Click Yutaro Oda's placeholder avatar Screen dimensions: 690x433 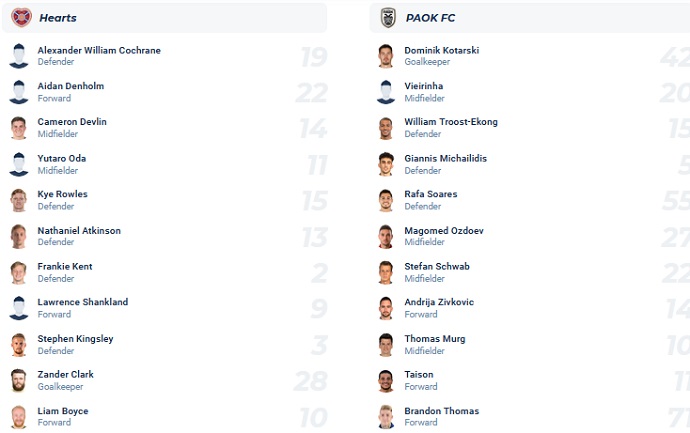pos(19,164)
